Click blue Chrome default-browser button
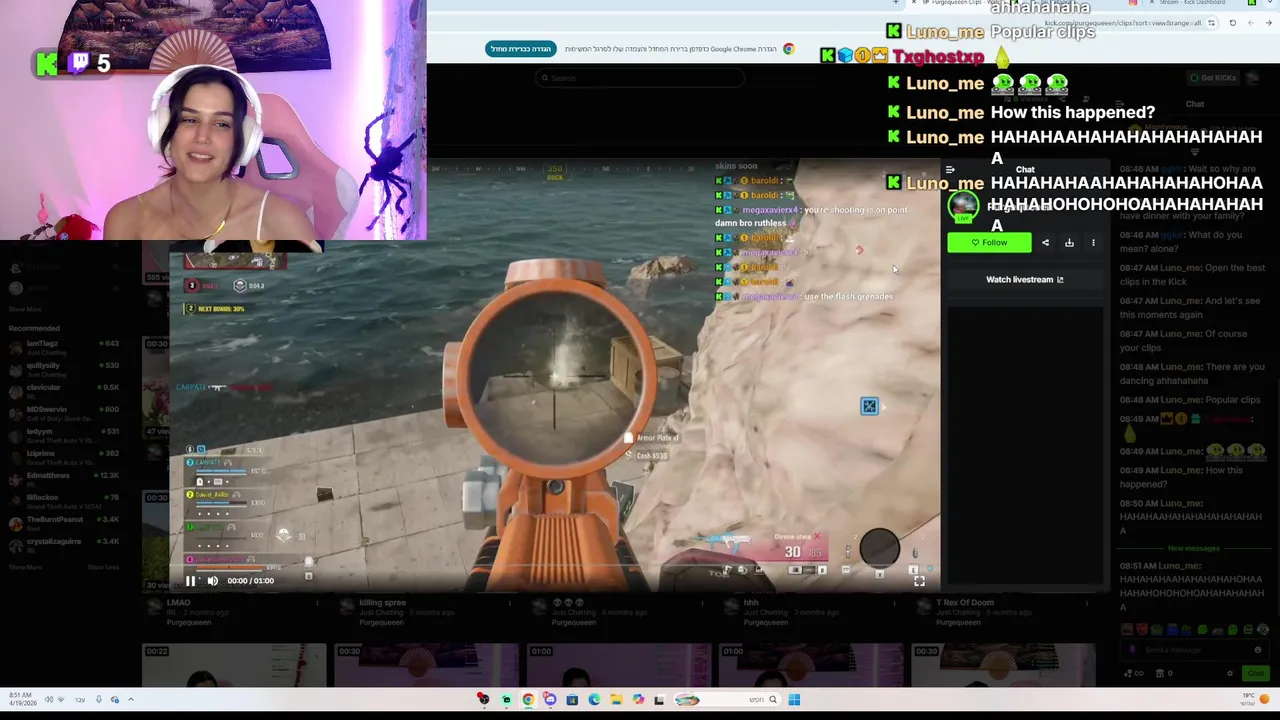Viewport: 1280px width, 720px height. pyautogui.click(x=521, y=49)
